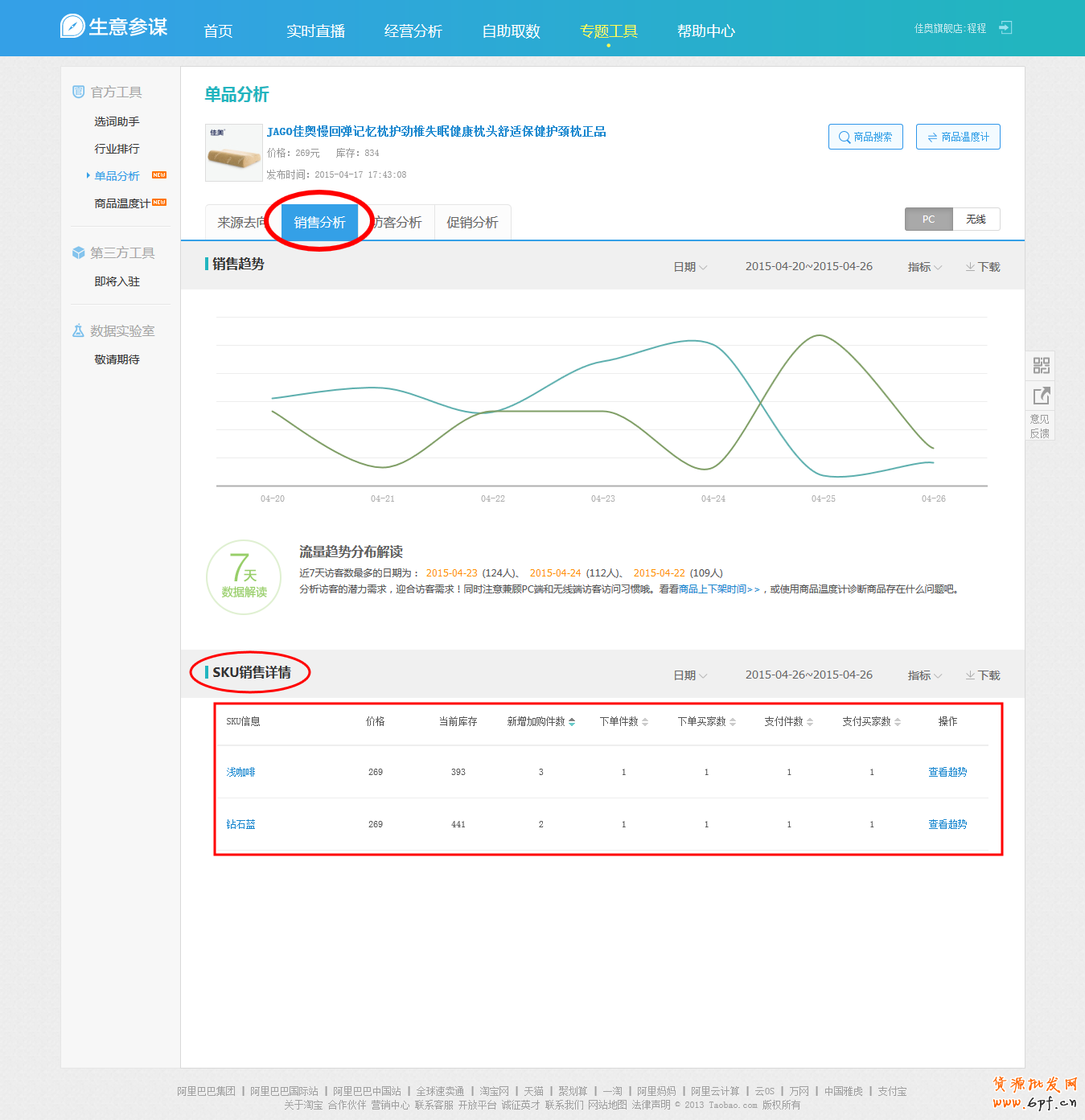
Task: Click the product thumbnail image
Action: [x=234, y=153]
